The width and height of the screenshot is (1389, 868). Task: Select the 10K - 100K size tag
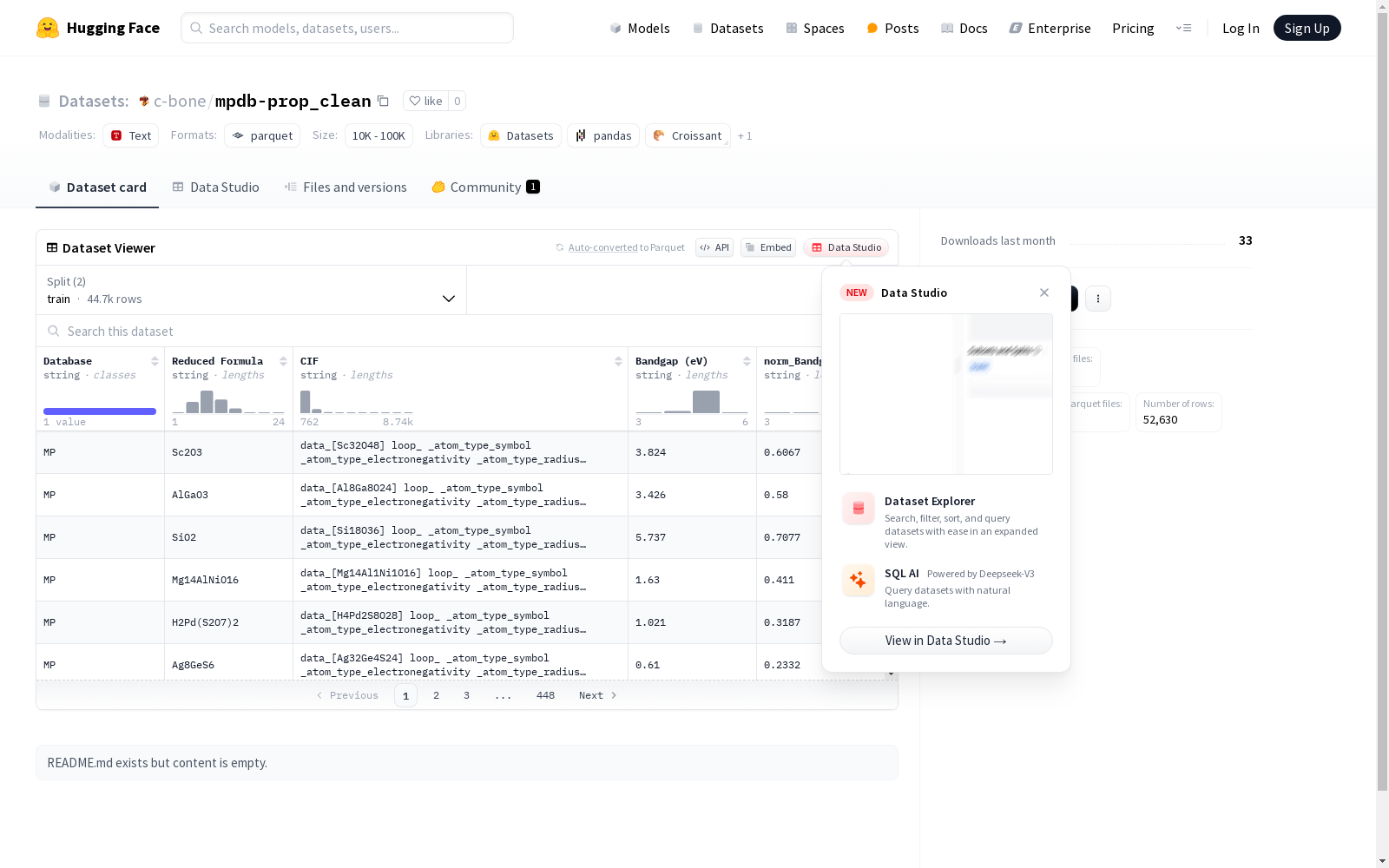tap(379, 135)
